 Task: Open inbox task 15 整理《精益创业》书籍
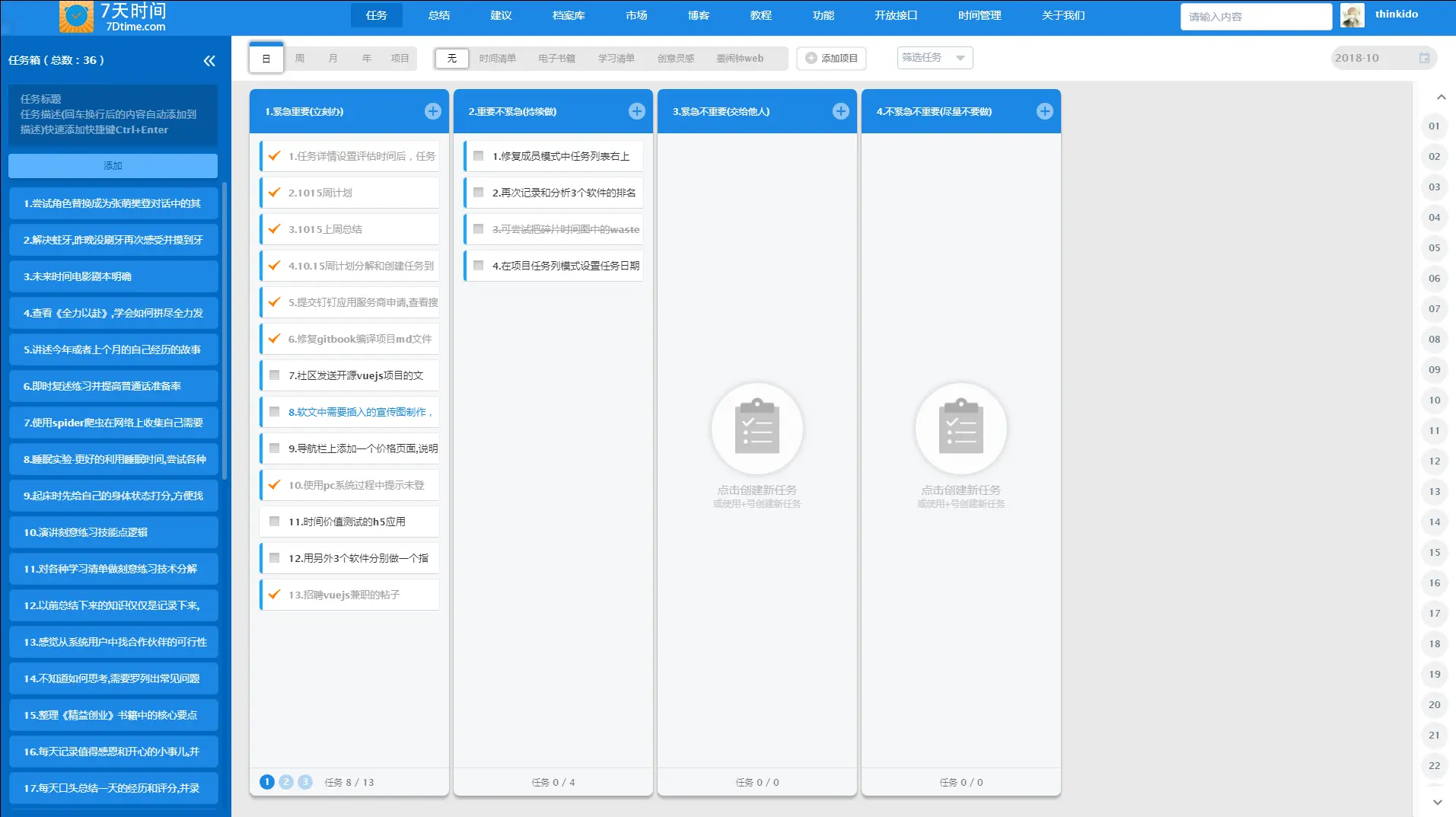pyautogui.click(x=113, y=715)
